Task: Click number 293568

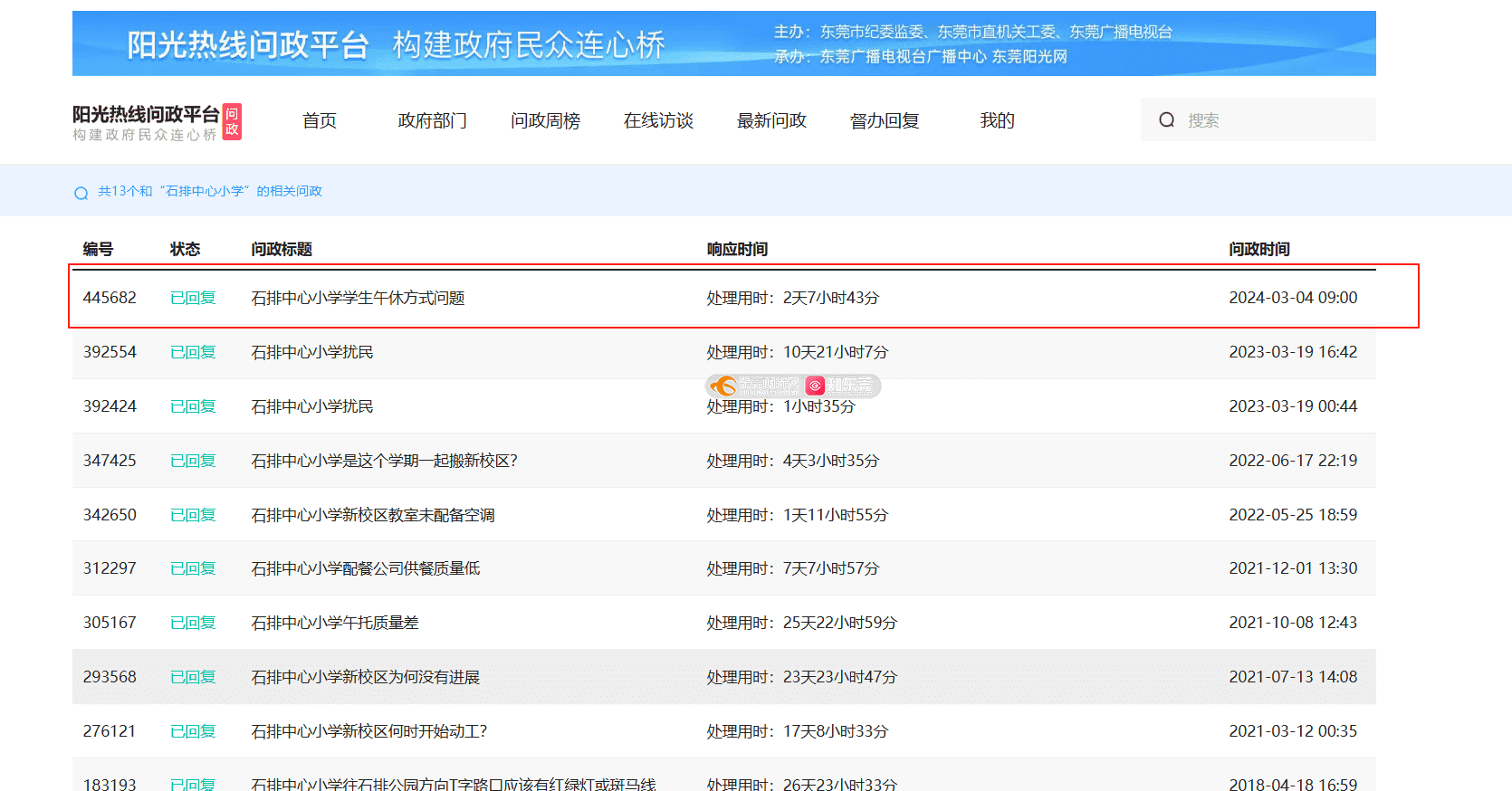Action: (x=110, y=677)
